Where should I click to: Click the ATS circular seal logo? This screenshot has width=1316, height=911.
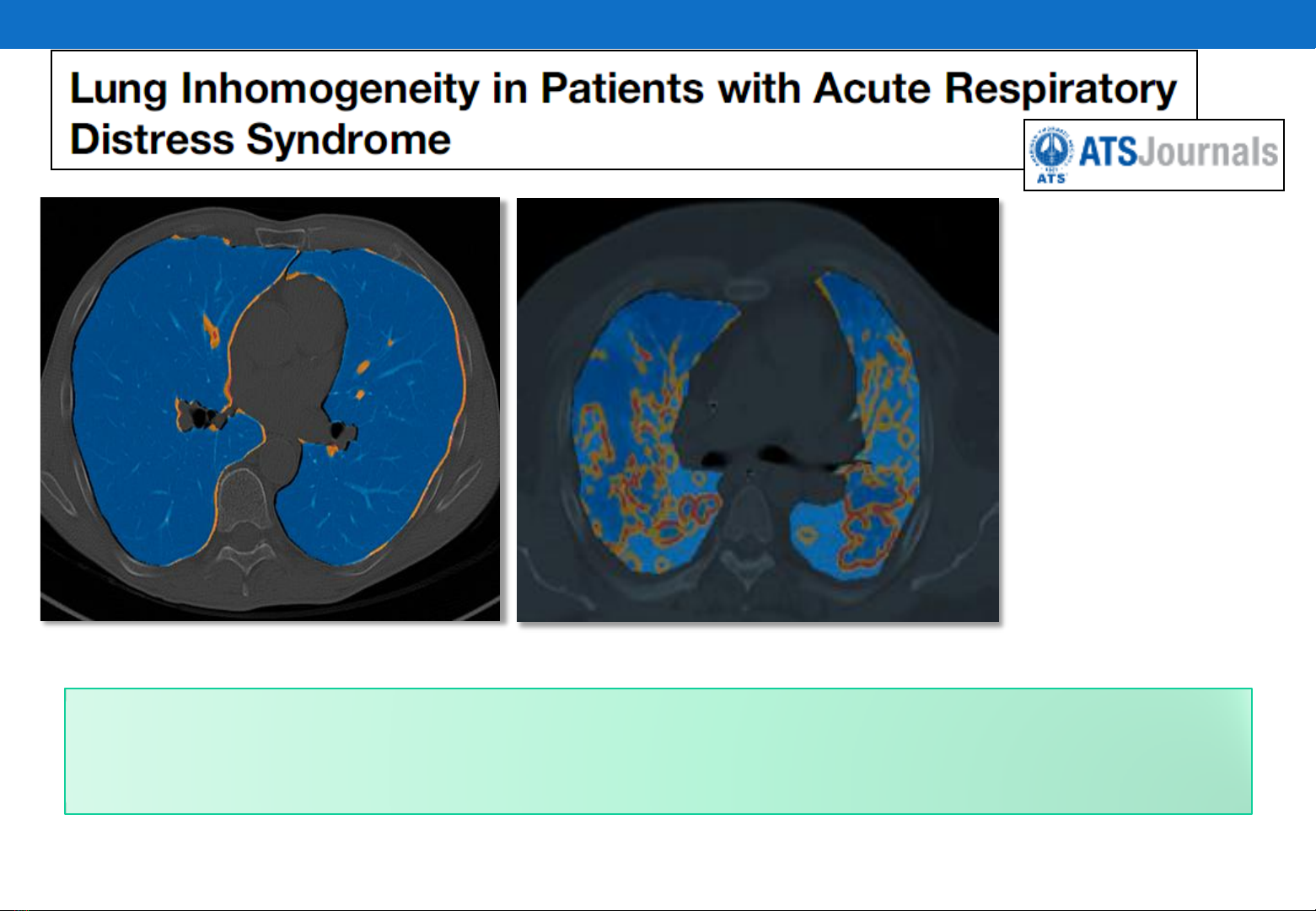pyautogui.click(x=1052, y=153)
